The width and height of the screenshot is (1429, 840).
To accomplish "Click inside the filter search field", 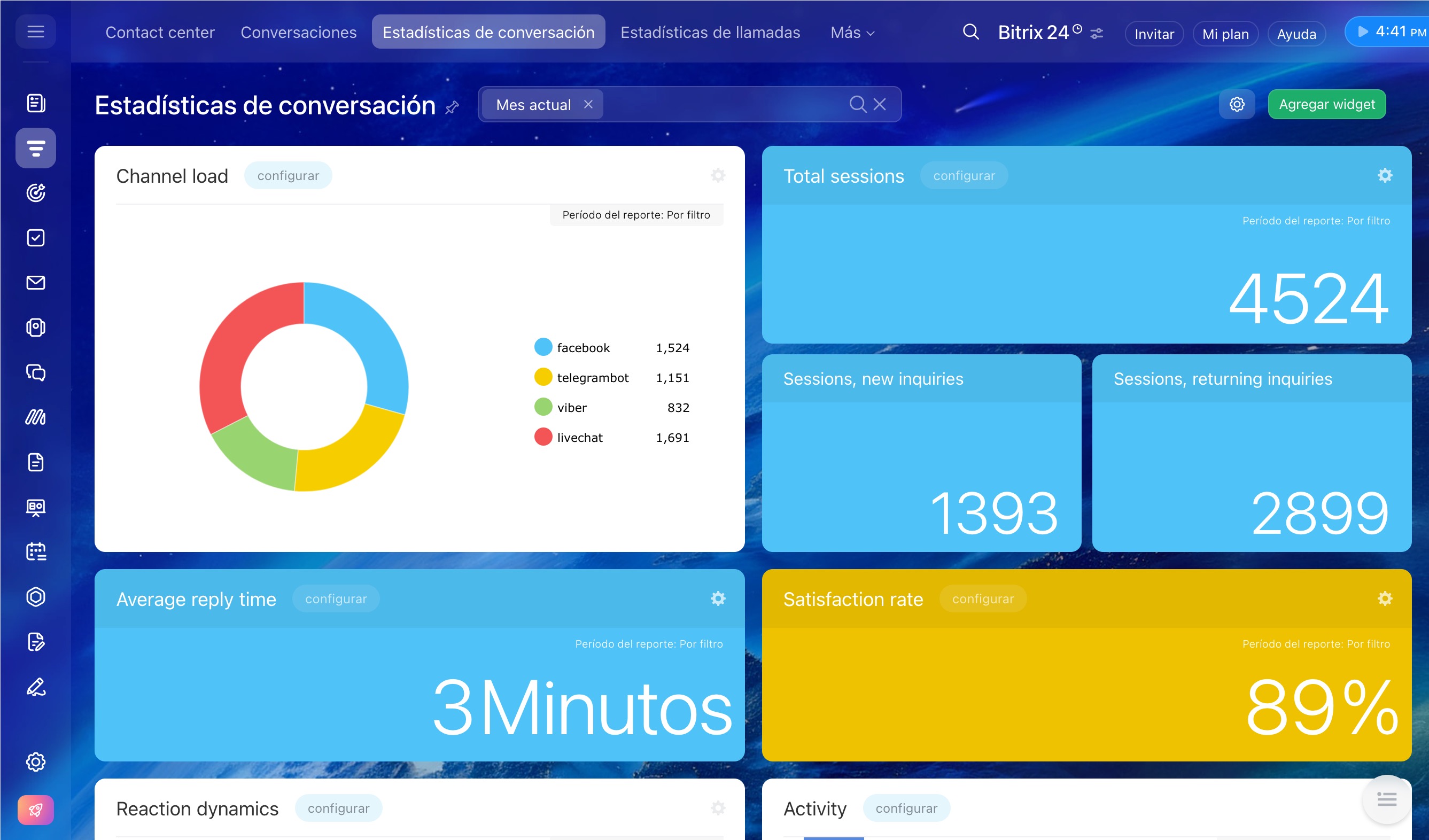I will point(720,104).
